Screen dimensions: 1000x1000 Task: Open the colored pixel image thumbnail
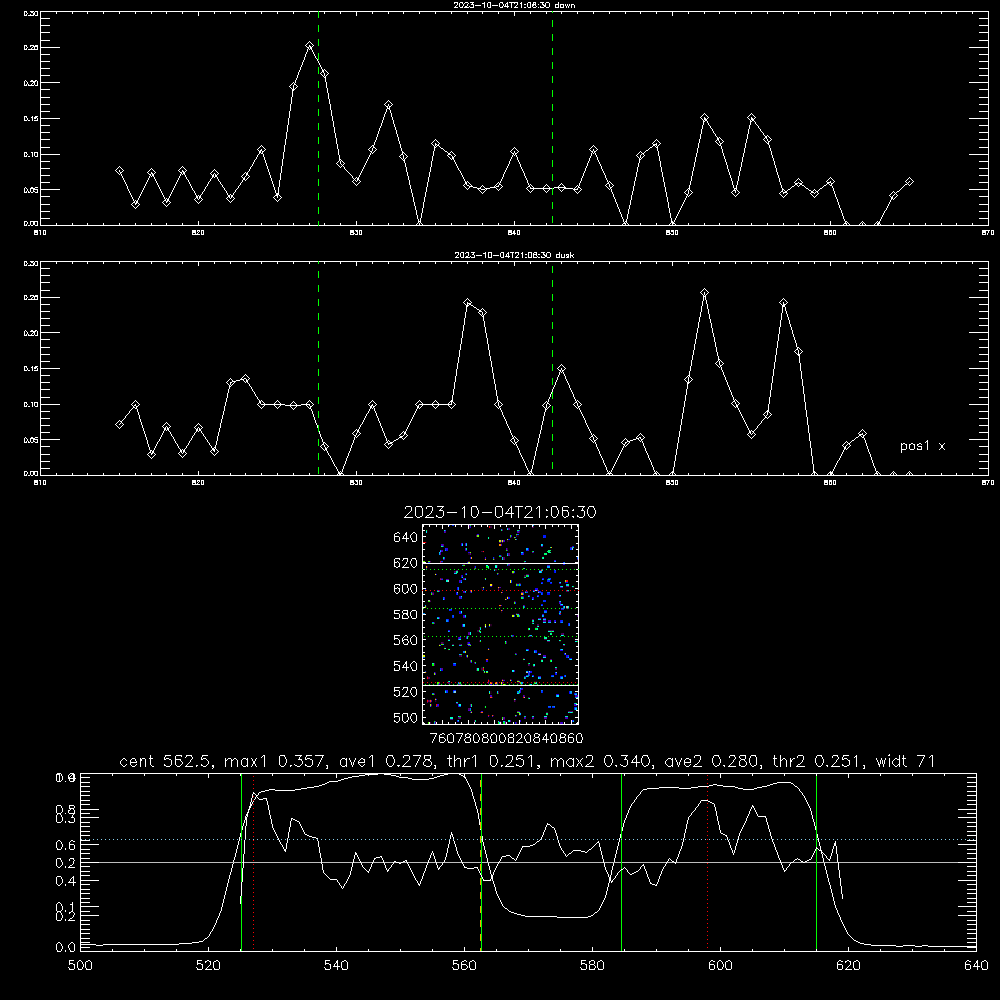[x=500, y=624]
